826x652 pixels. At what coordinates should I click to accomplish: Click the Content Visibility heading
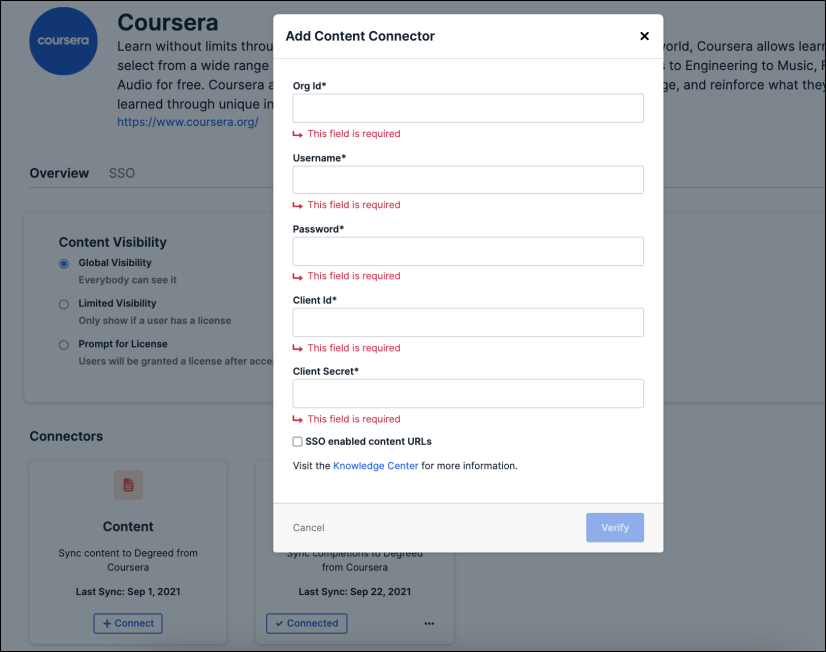(113, 242)
